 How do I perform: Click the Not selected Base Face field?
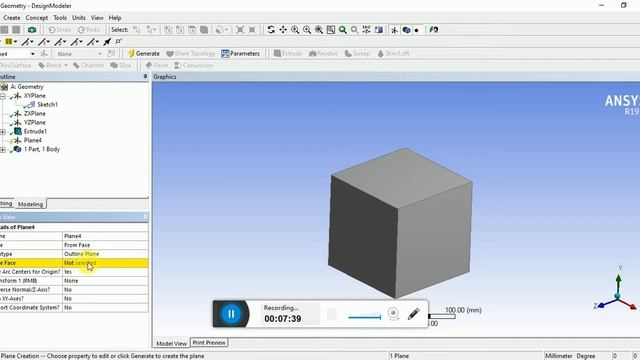[106, 263]
